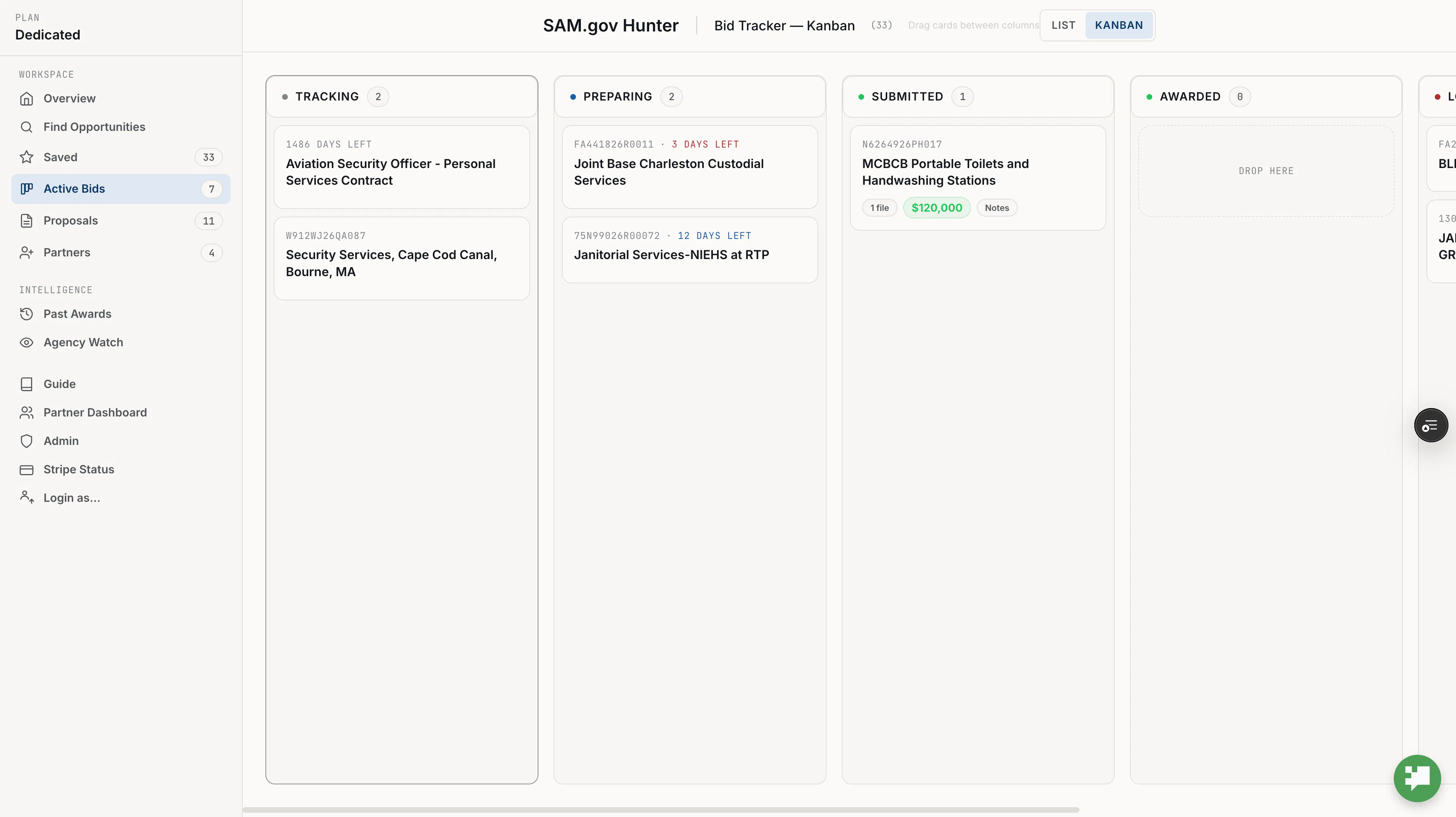Open the Partners section

pos(121,253)
